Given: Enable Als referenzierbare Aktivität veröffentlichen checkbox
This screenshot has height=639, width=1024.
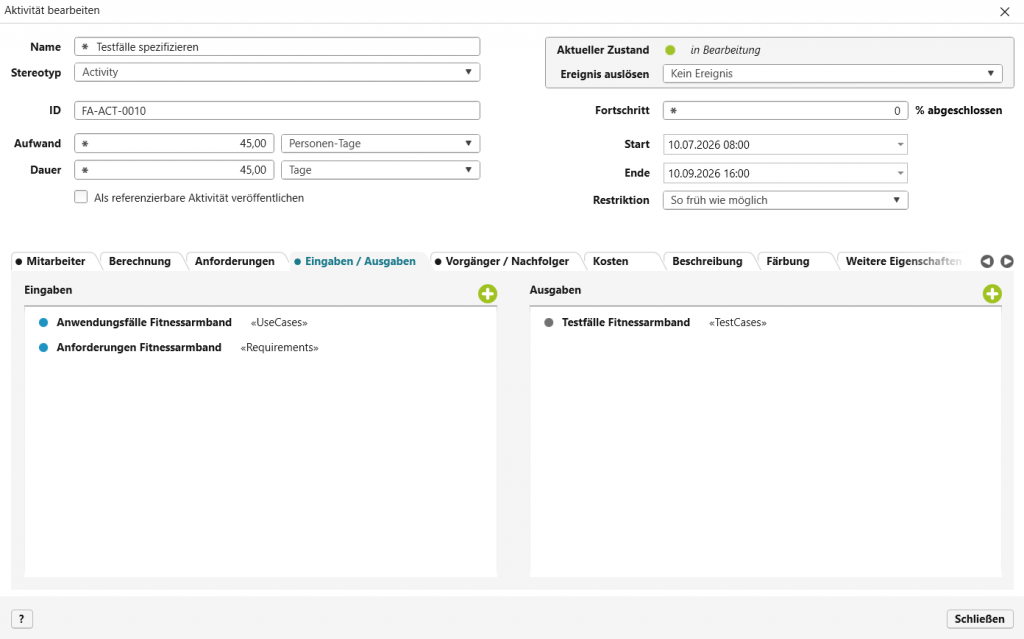Looking at the screenshot, I should (81, 197).
